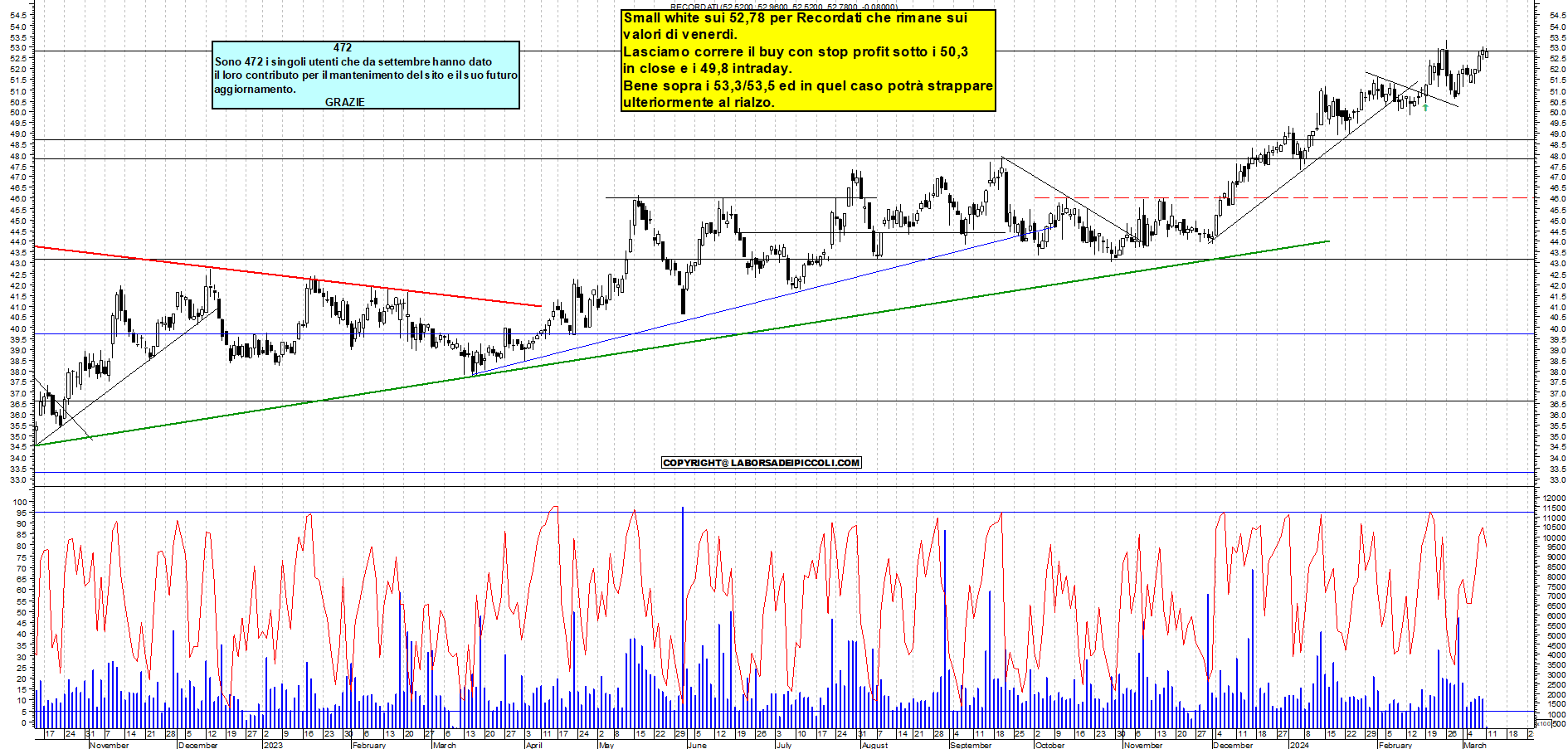Click the 'May' month label
1568x749 pixels.
pyautogui.click(x=606, y=745)
